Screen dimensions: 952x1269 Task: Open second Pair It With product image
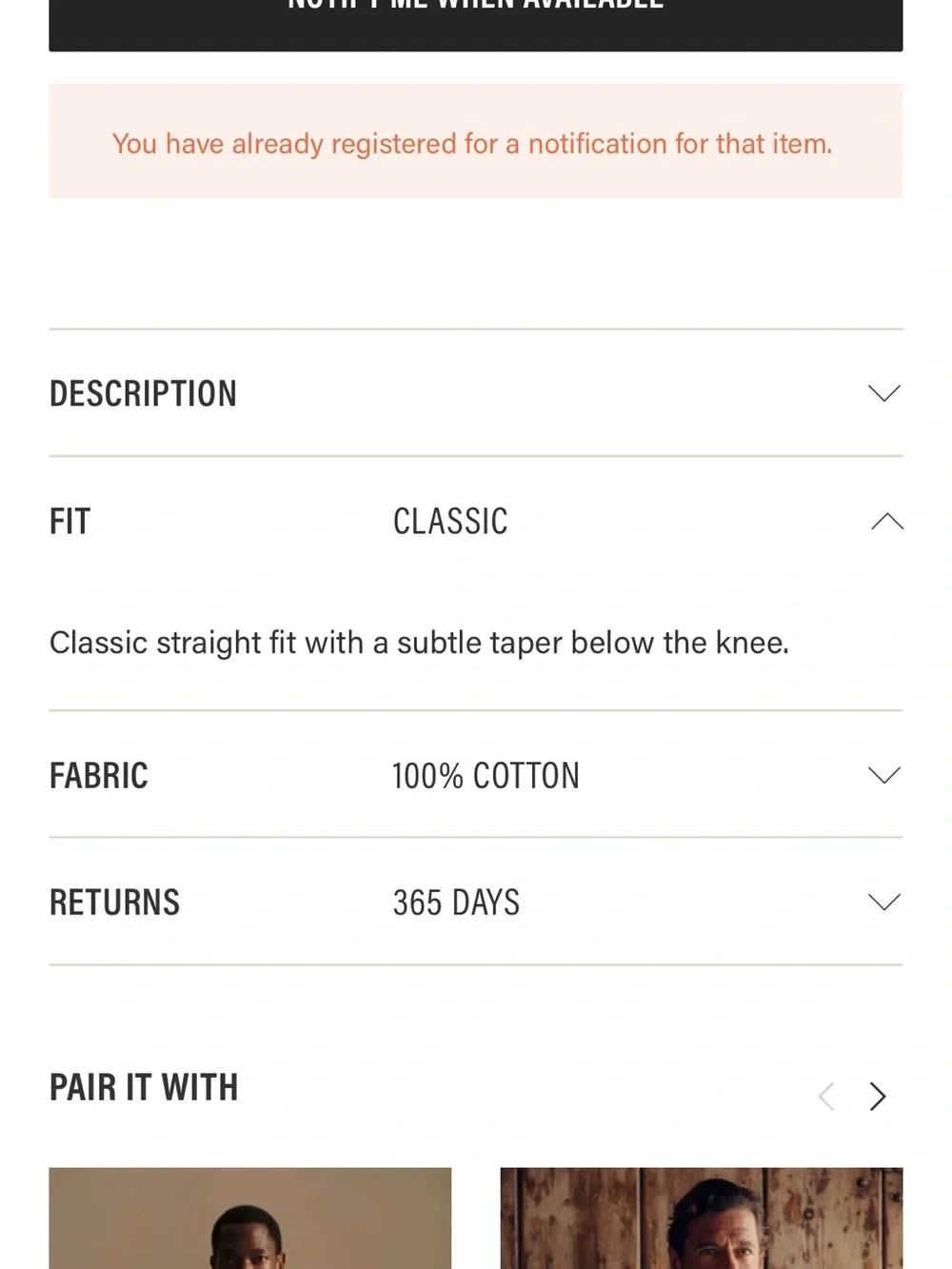click(702, 1218)
